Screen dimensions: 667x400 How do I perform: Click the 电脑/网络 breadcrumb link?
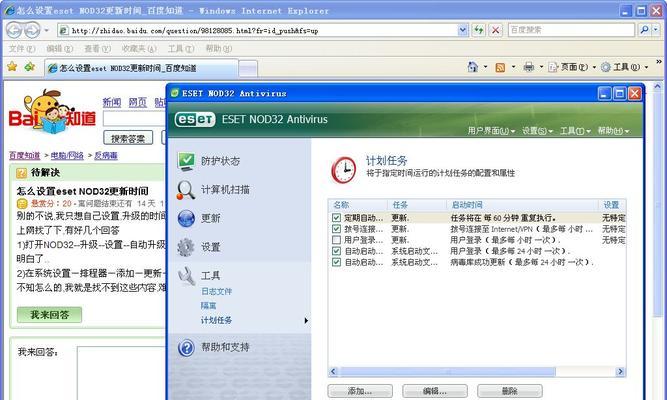pyautogui.click(x=67, y=156)
